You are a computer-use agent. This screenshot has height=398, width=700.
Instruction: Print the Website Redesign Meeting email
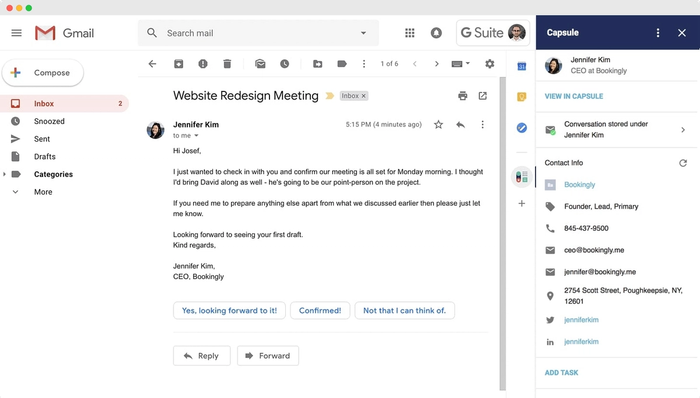462,95
